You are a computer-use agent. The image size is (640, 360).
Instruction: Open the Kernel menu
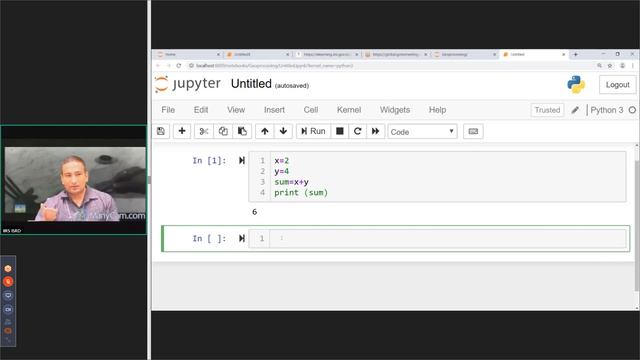(x=349, y=110)
